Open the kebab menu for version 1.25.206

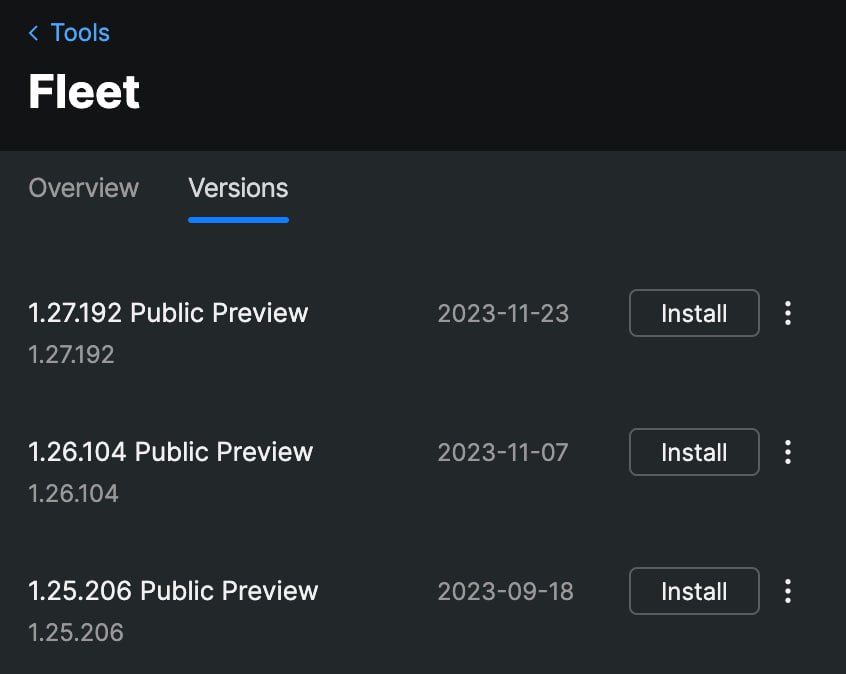(x=788, y=591)
